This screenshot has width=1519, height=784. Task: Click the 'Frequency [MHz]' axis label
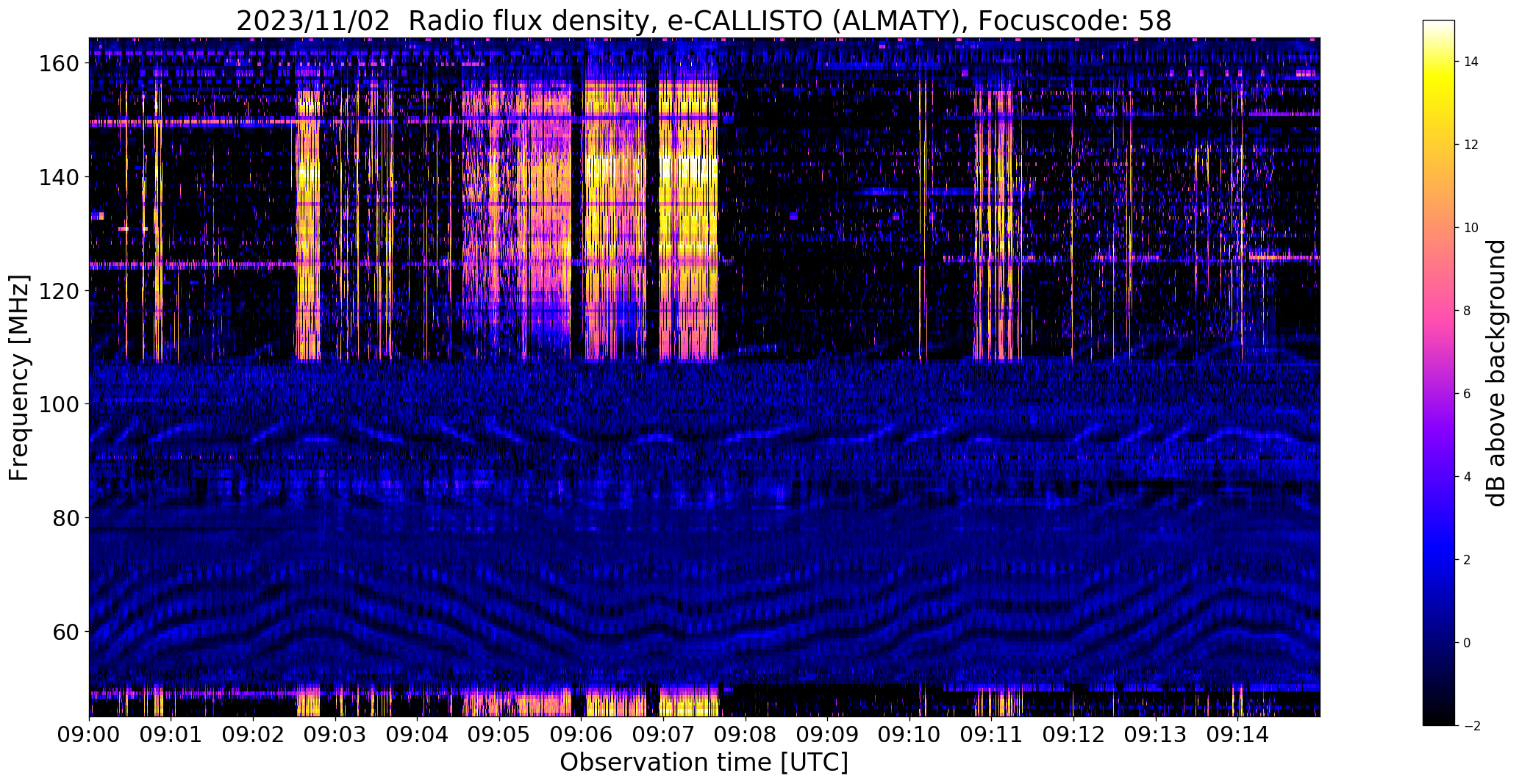(19, 378)
